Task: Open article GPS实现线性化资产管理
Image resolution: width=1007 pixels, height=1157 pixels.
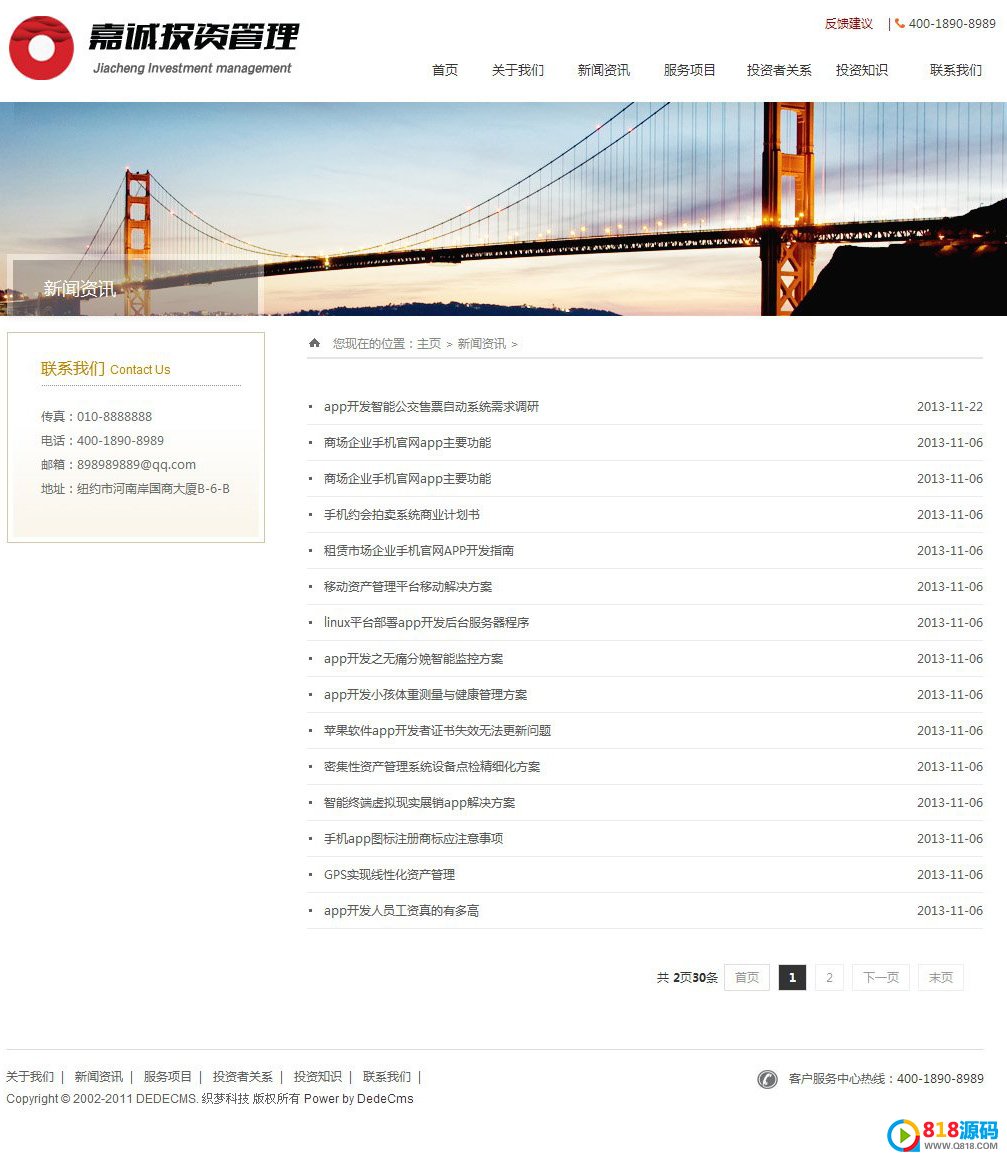Action: point(390,875)
